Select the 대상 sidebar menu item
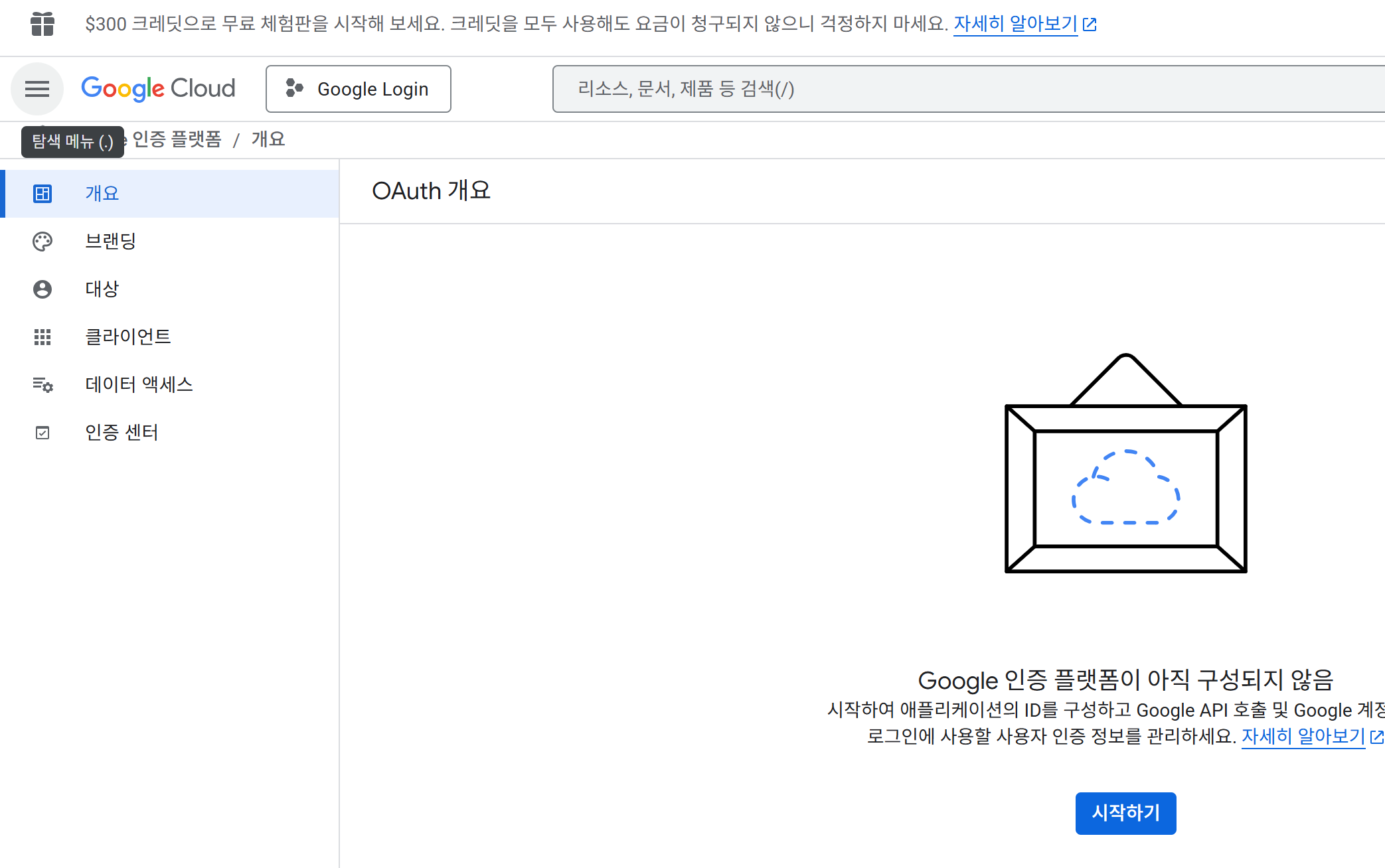 coord(102,289)
